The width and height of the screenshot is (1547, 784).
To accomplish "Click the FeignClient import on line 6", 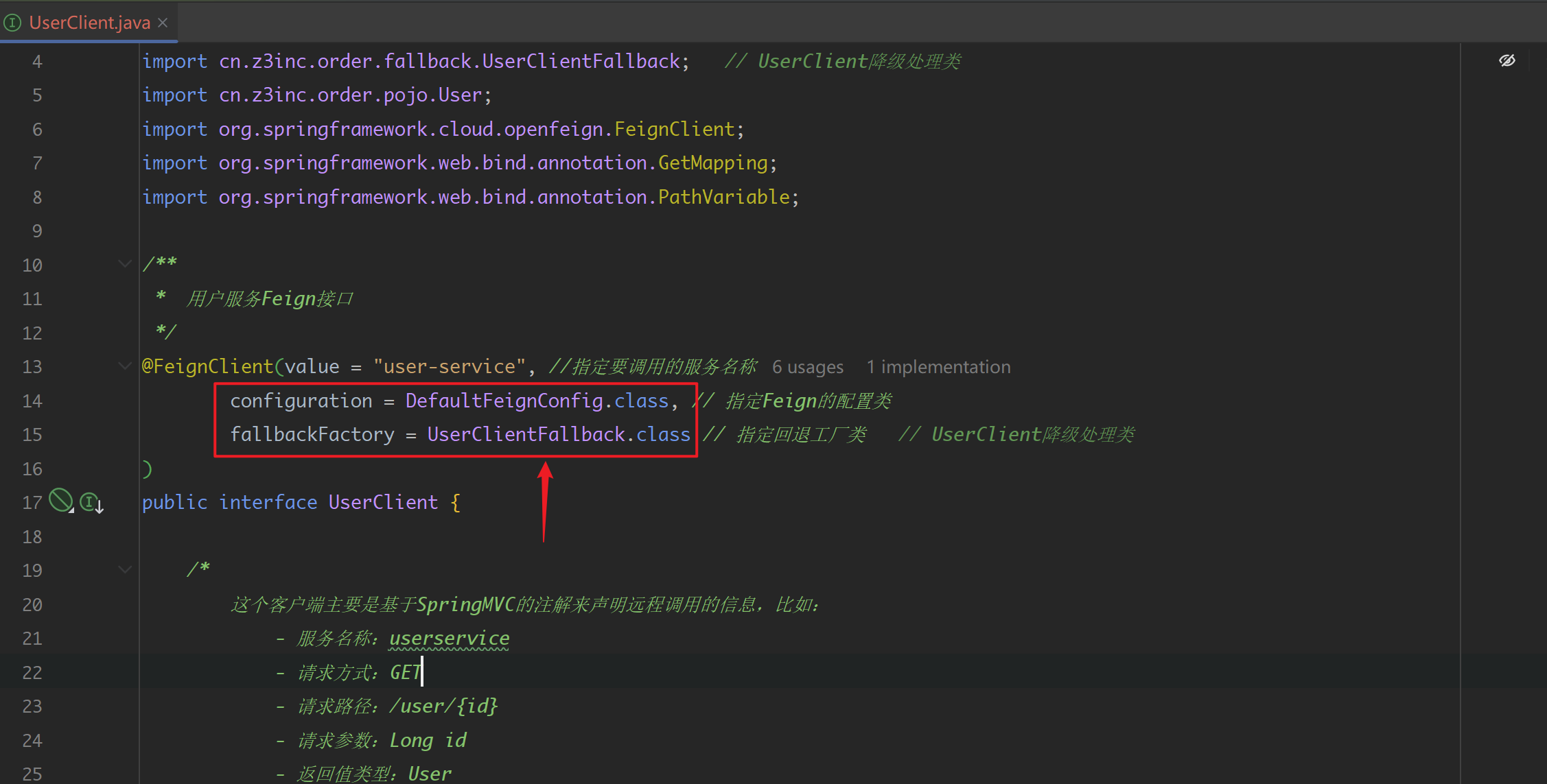I will (x=674, y=129).
